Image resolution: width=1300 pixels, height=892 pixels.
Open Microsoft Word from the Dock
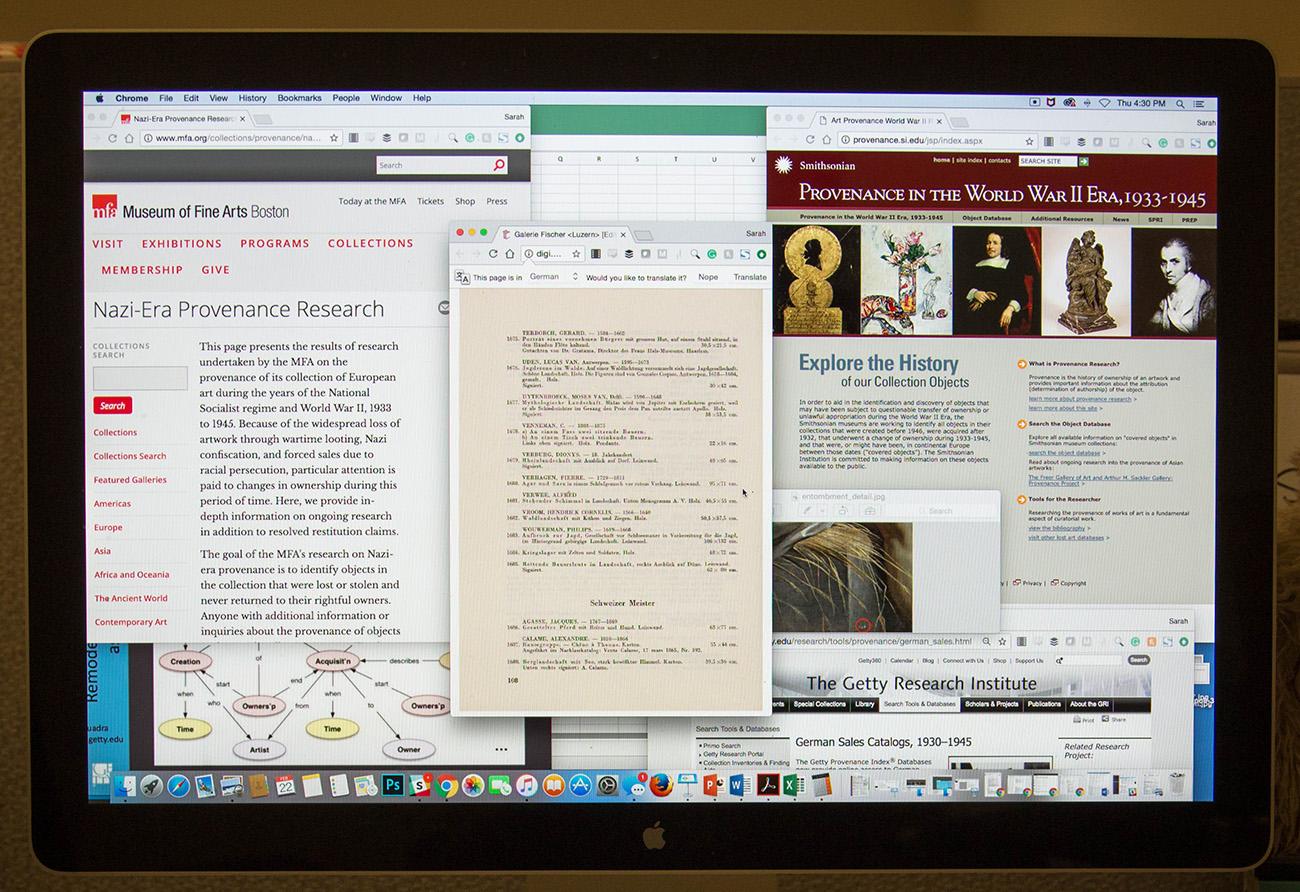coord(740,785)
